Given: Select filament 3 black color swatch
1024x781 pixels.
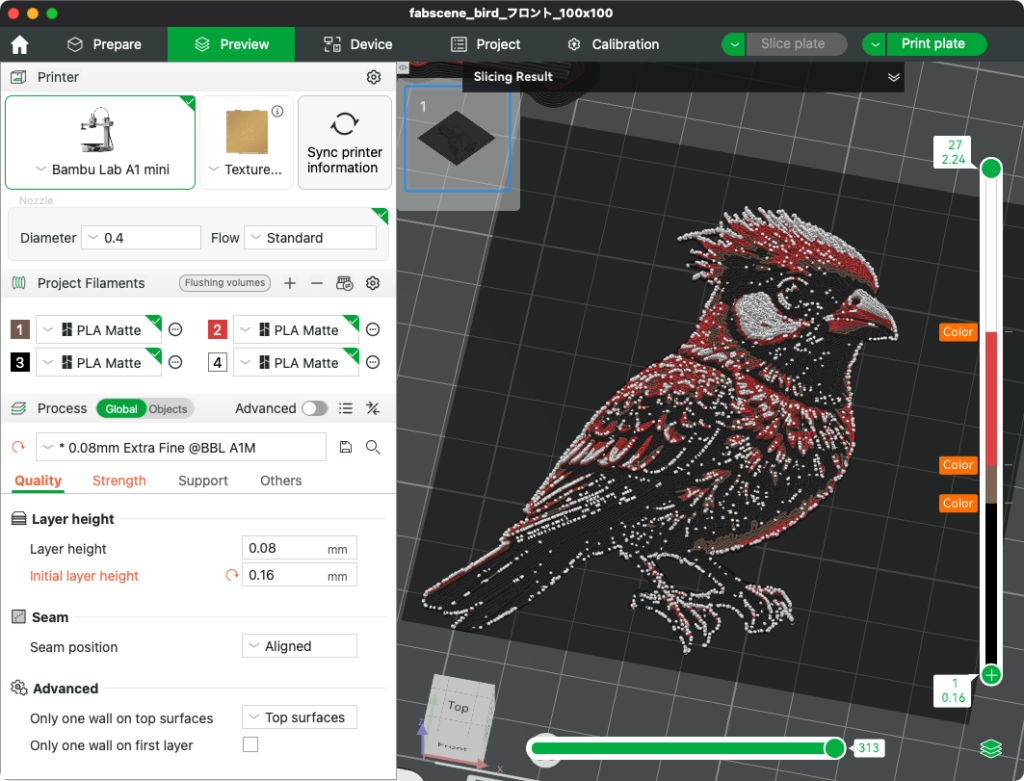Looking at the screenshot, I should (20, 362).
